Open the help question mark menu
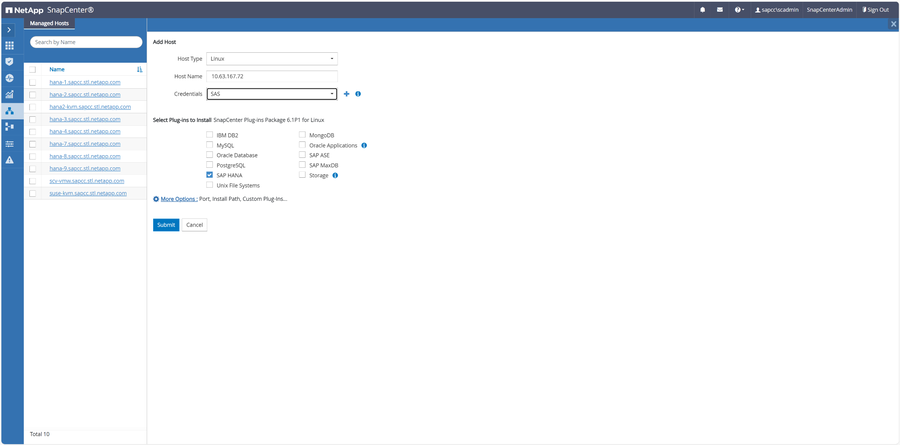The height and width of the screenshot is (445, 900). tap(739, 10)
